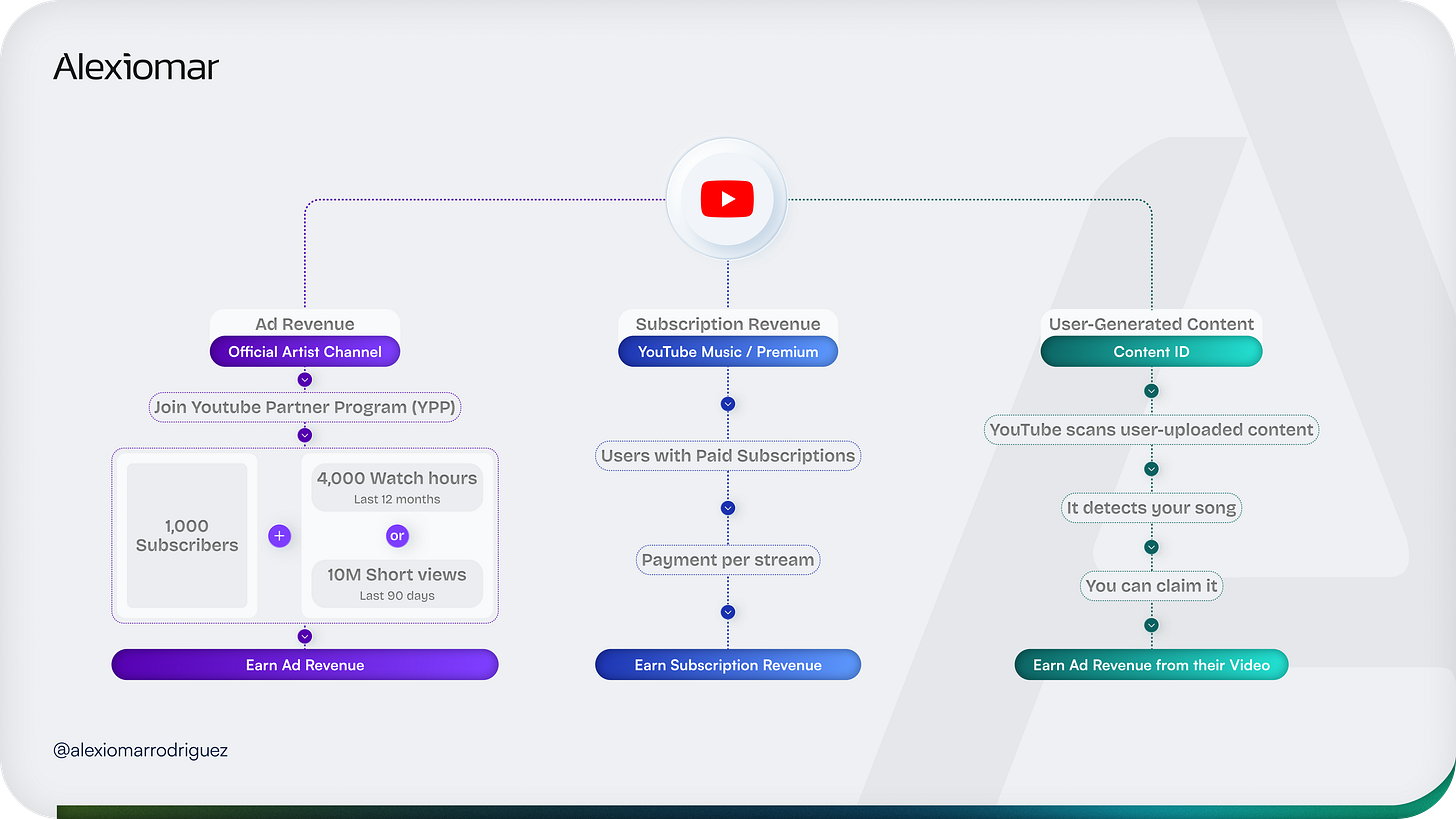Click You can claim it box
This screenshot has height=819, width=1456.
click(x=1151, y=586)
